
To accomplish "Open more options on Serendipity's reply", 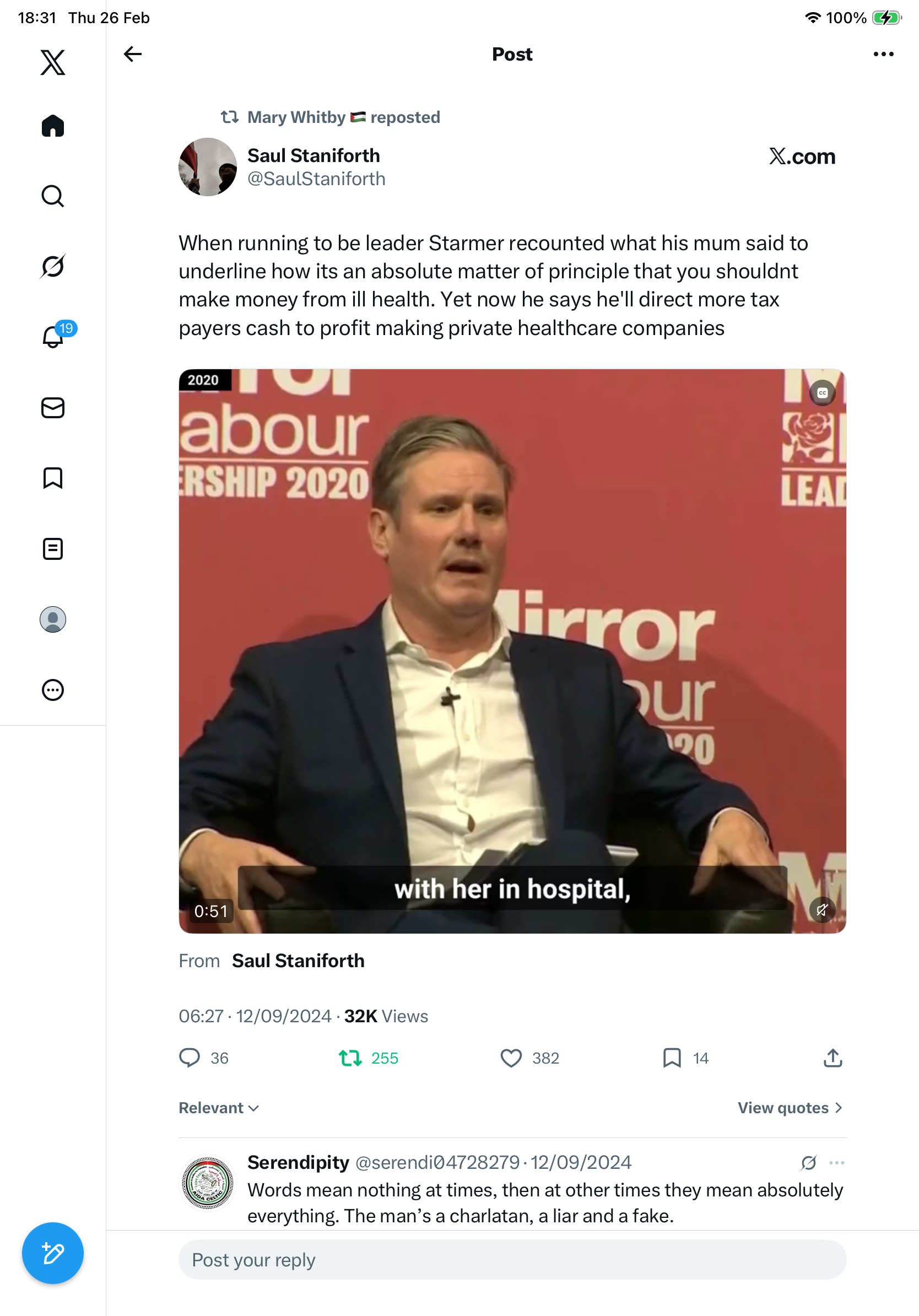I will pyautogui.click(x=836, y=1162).
